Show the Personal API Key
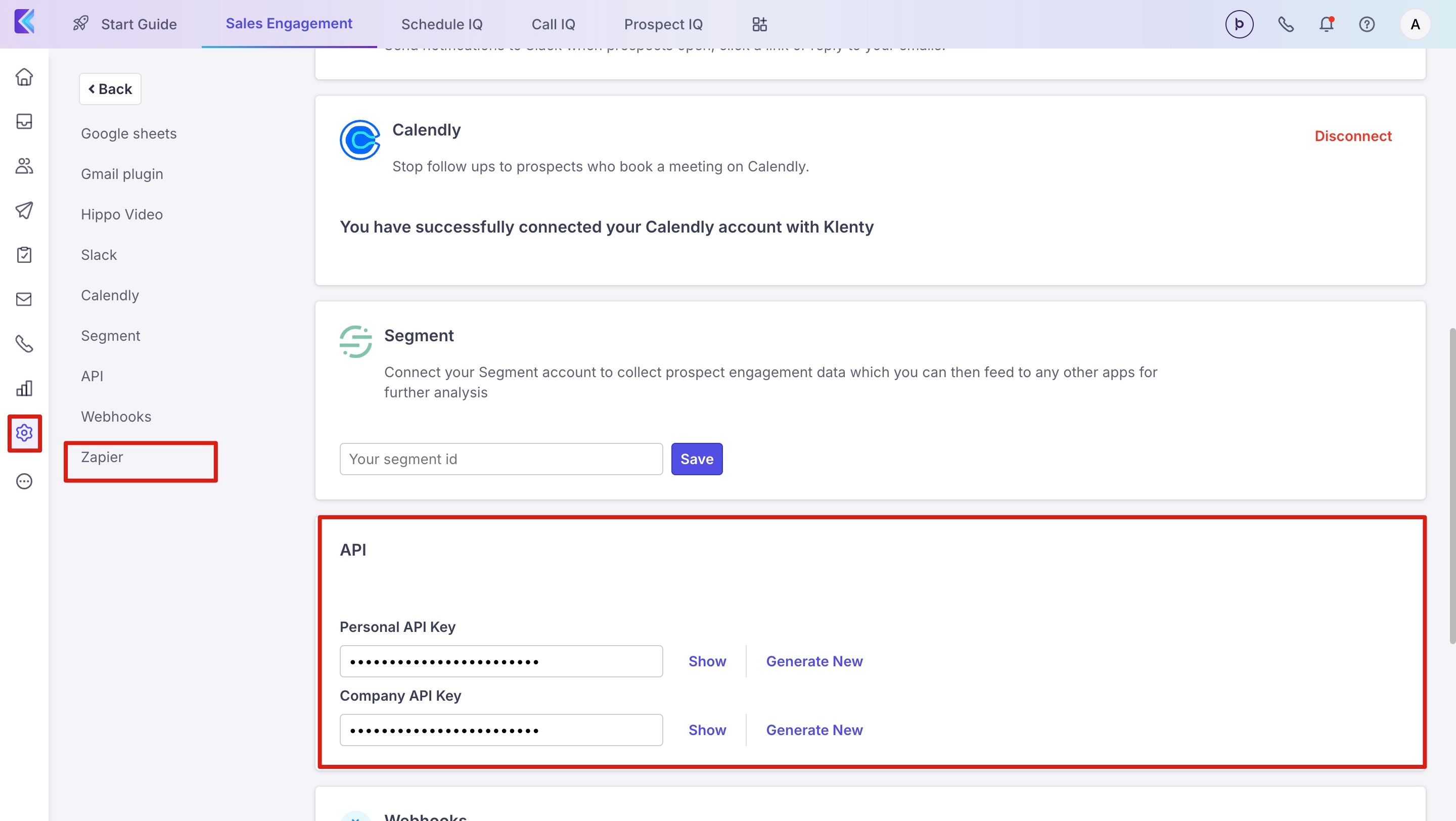The image size is (1456, 821). 707,661
